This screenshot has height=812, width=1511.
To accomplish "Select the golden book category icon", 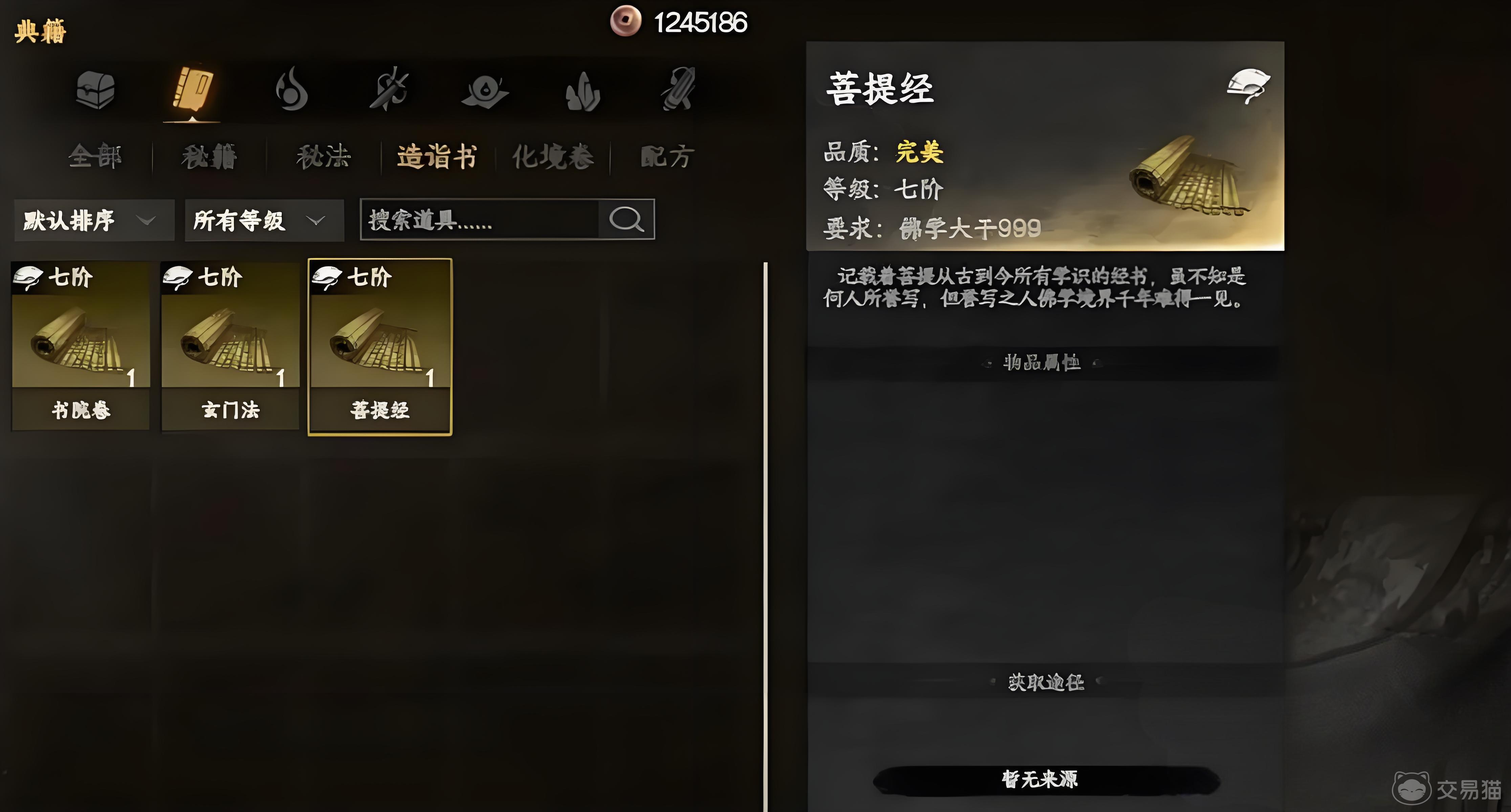I will [192, 89].
